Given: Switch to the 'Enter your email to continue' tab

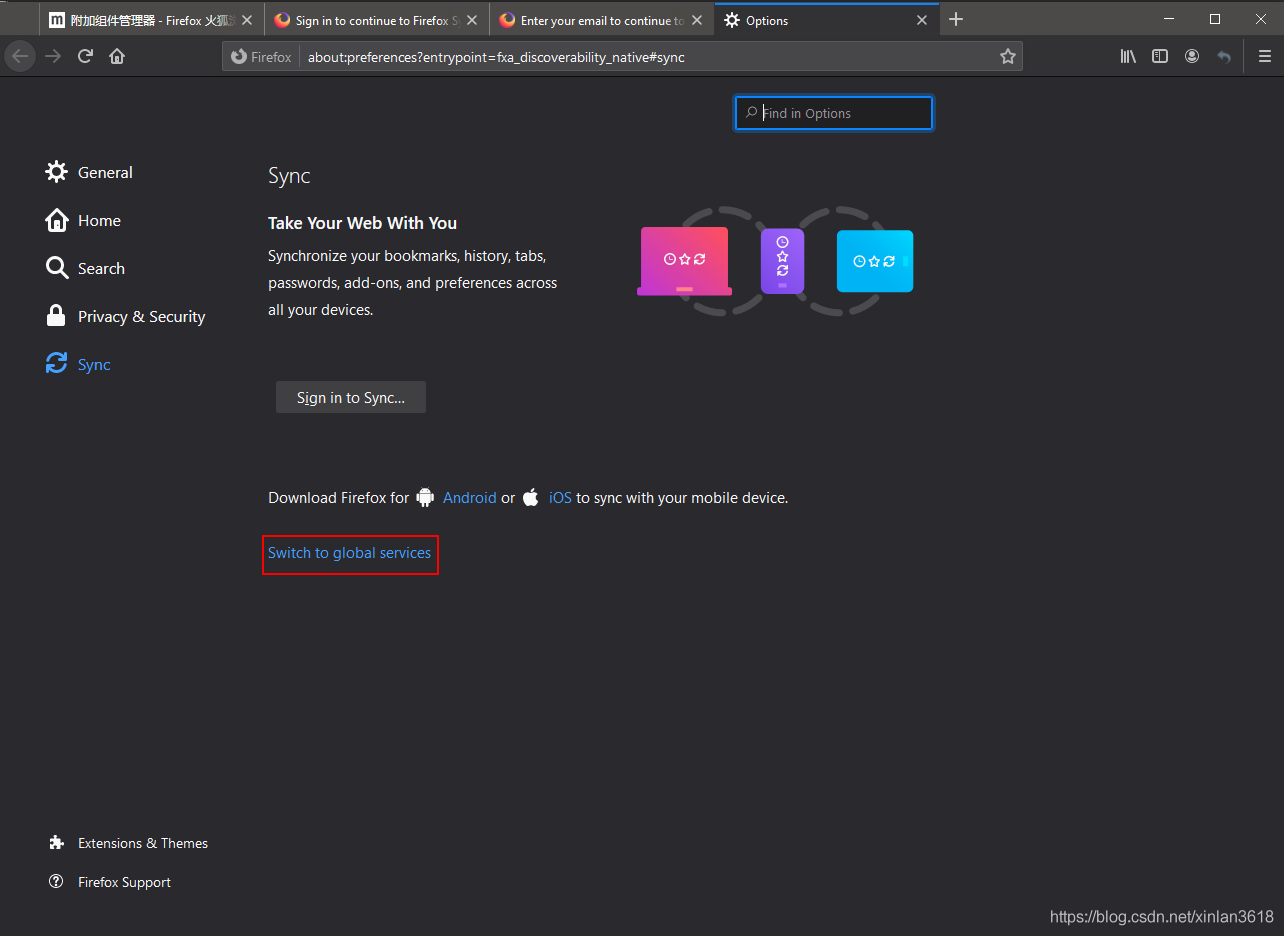Looking at the screenshot, I should coord(602,20).
